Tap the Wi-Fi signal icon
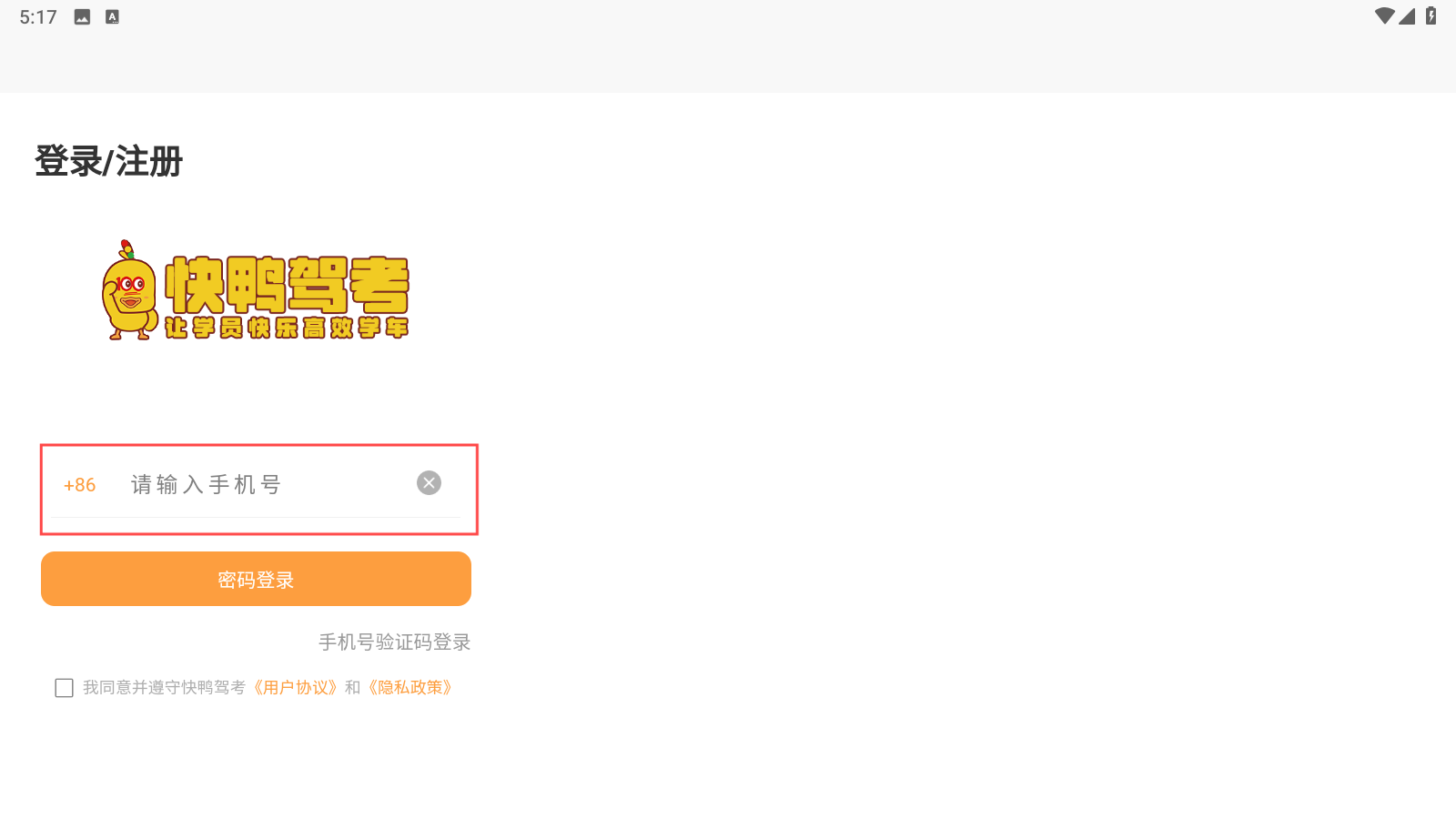The width and height of the screenshot is (1456, 819). click(1384, 15)
